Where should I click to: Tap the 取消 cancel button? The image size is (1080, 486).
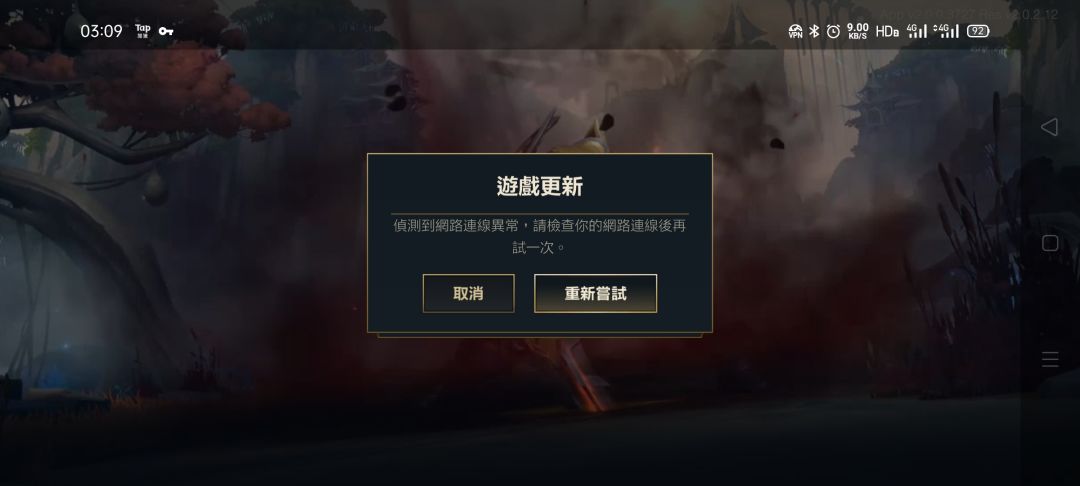[x=468, y=293]
